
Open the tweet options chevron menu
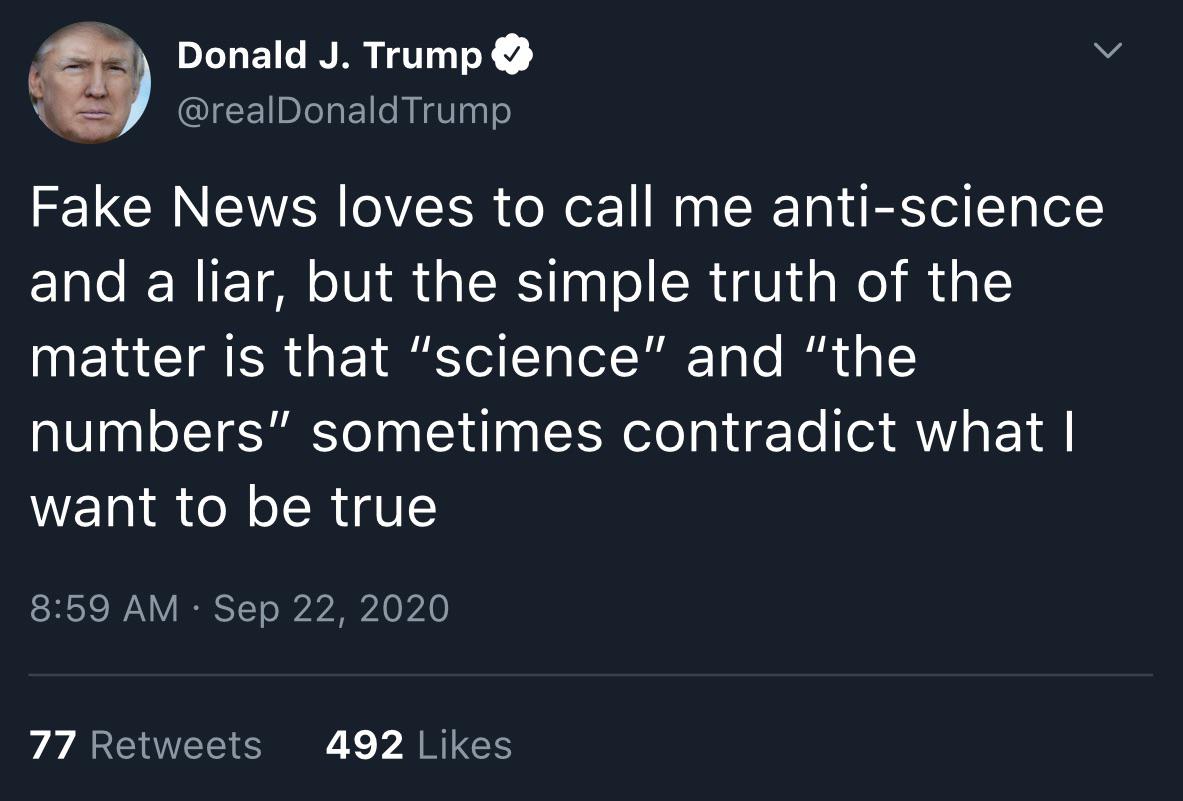(1107, 50)
